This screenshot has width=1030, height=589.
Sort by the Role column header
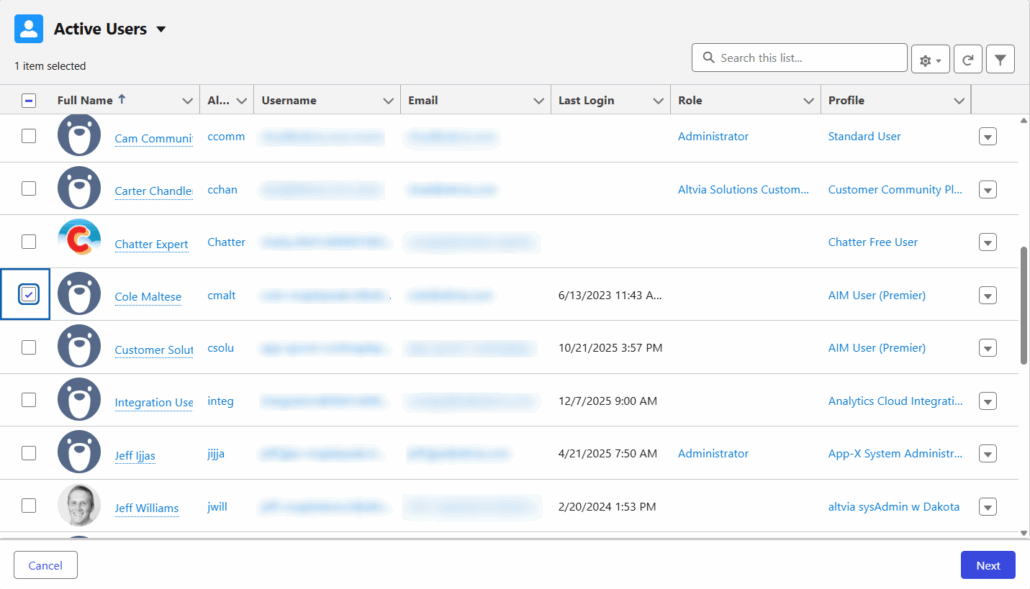point(690,100)
